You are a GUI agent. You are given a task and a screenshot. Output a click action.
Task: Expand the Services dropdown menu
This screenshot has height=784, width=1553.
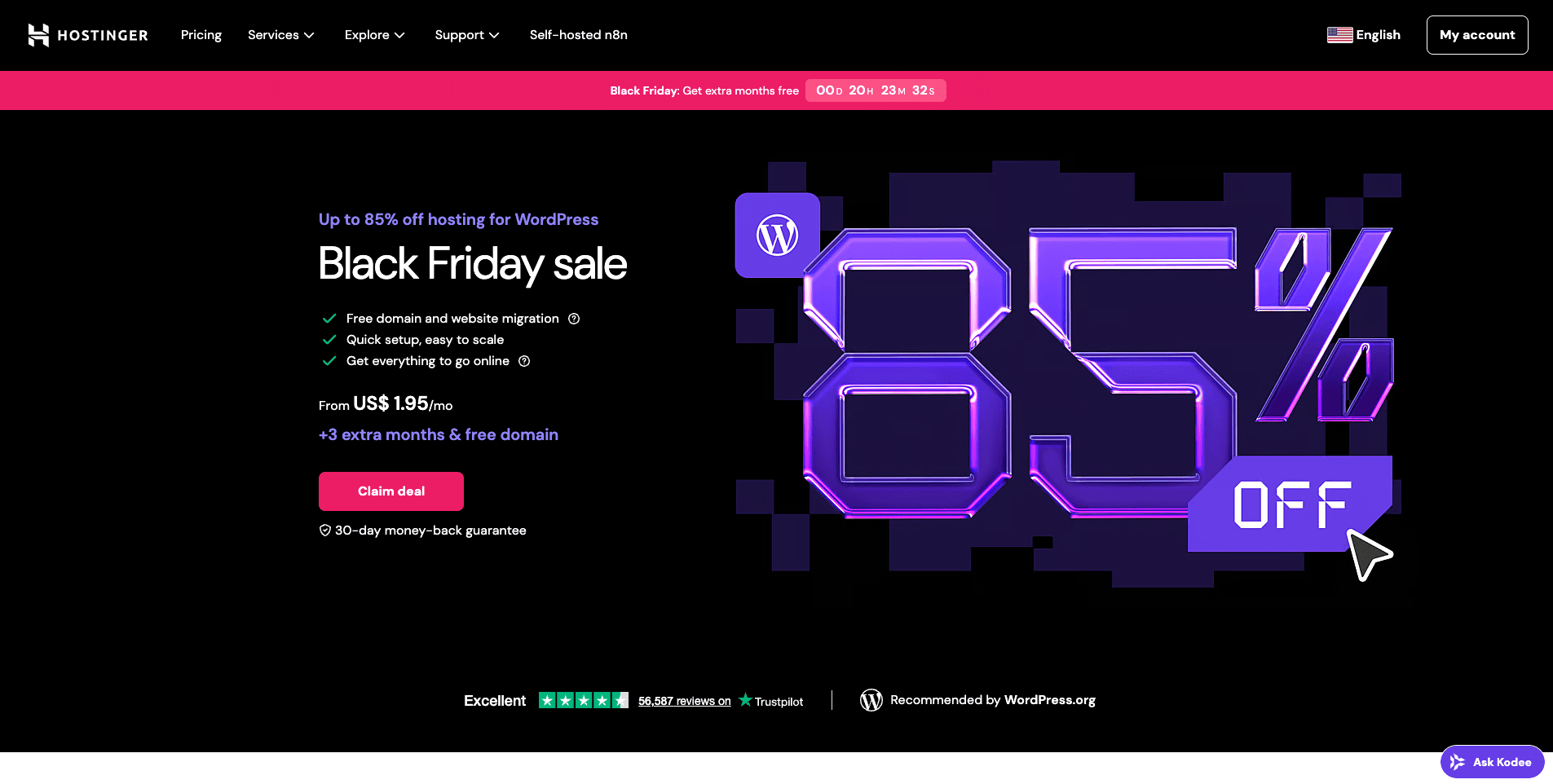(x=280, y=35)
